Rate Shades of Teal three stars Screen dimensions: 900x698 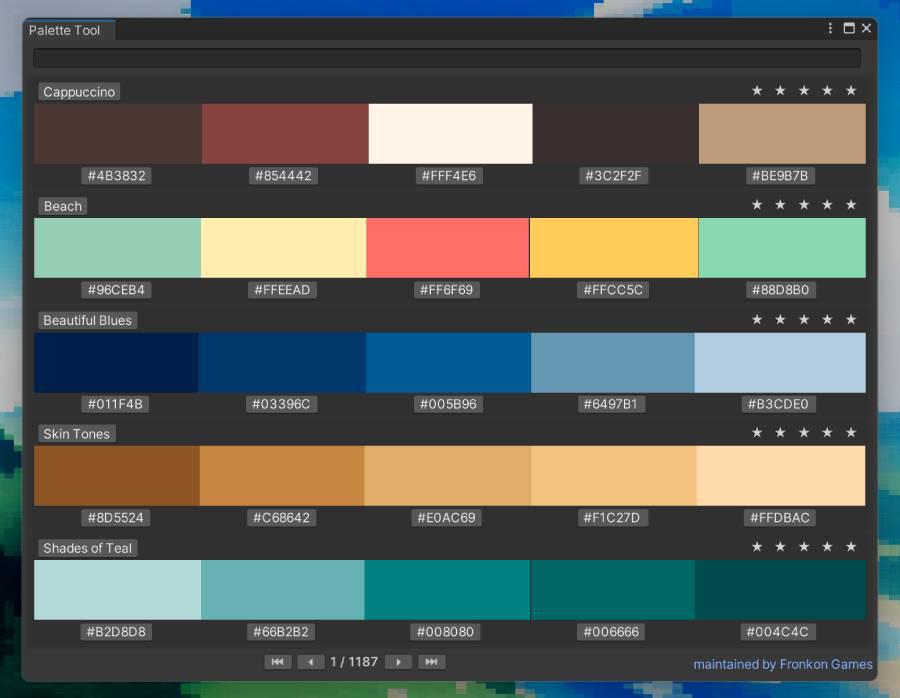[x=804, y=546]
